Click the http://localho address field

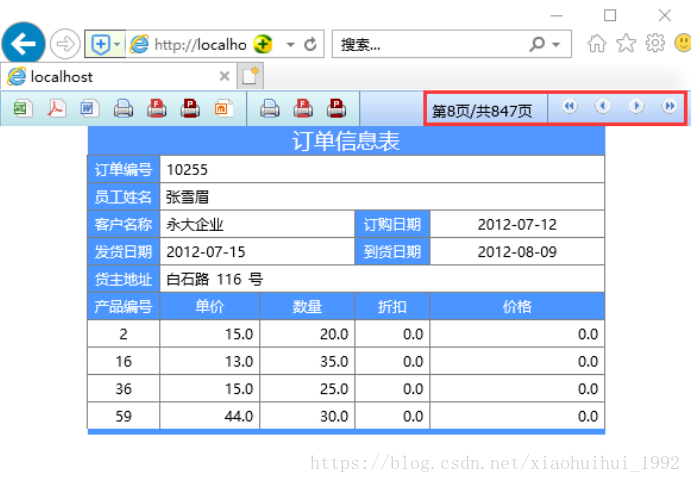coord(201,44)
